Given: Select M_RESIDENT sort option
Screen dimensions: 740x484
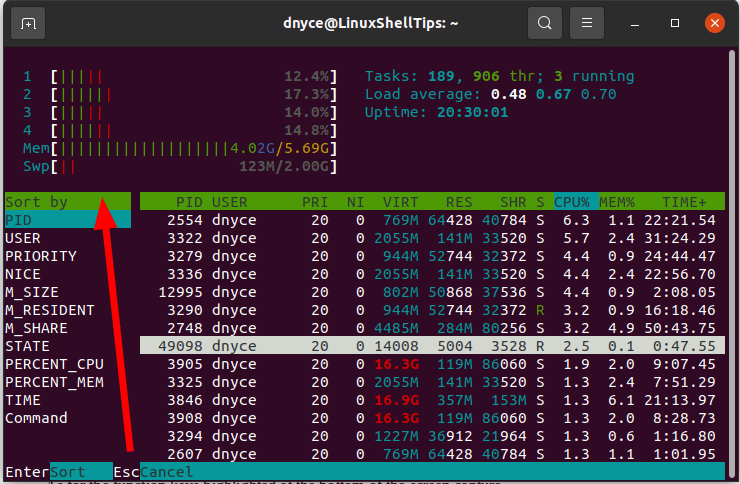Looking at the screenshot, I should tap(68, 310).
